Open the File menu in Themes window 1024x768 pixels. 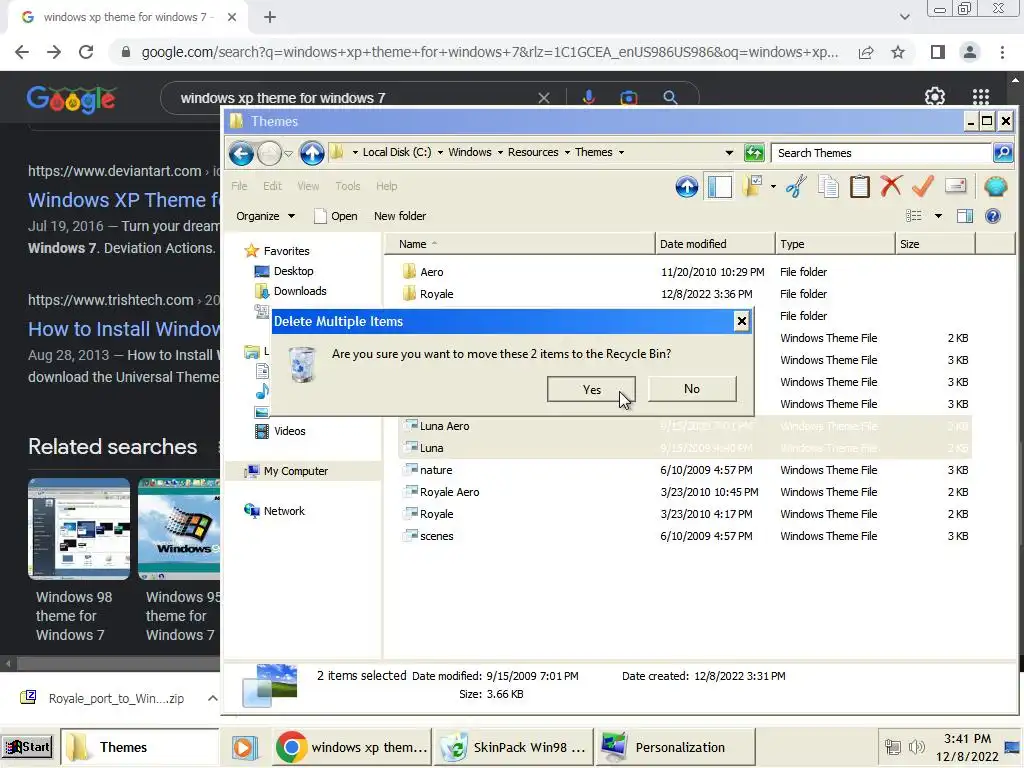tap(239, 186)
